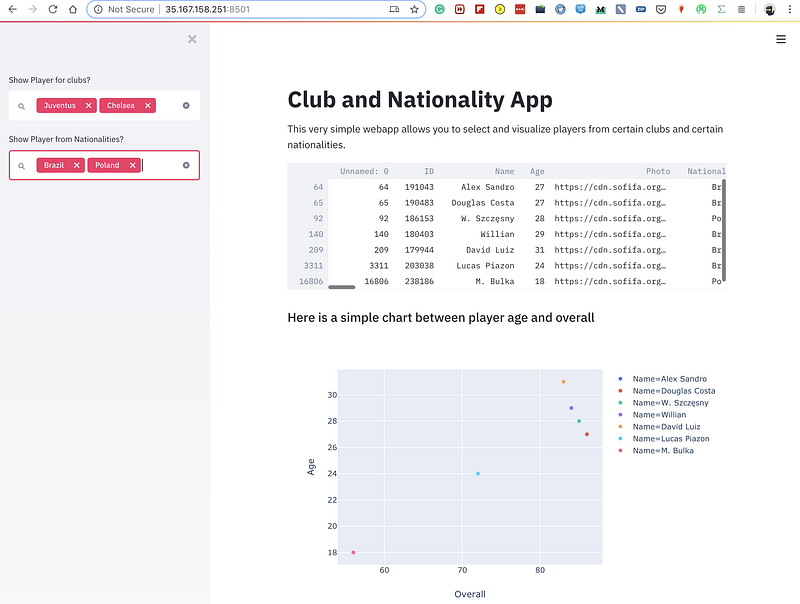
Task: Open the Streamlit hamburger menu
Action: [x=781, y=39]
